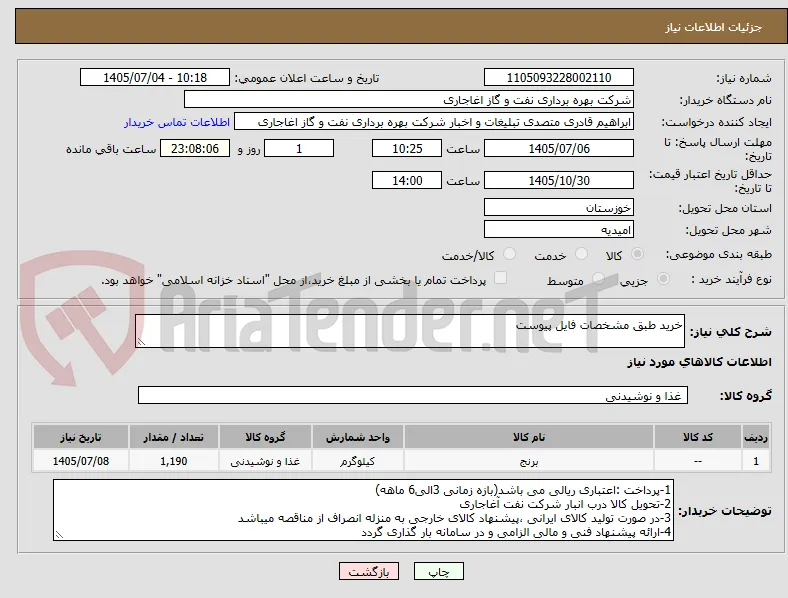Click the response deadline date 1405/07/06

559,148
